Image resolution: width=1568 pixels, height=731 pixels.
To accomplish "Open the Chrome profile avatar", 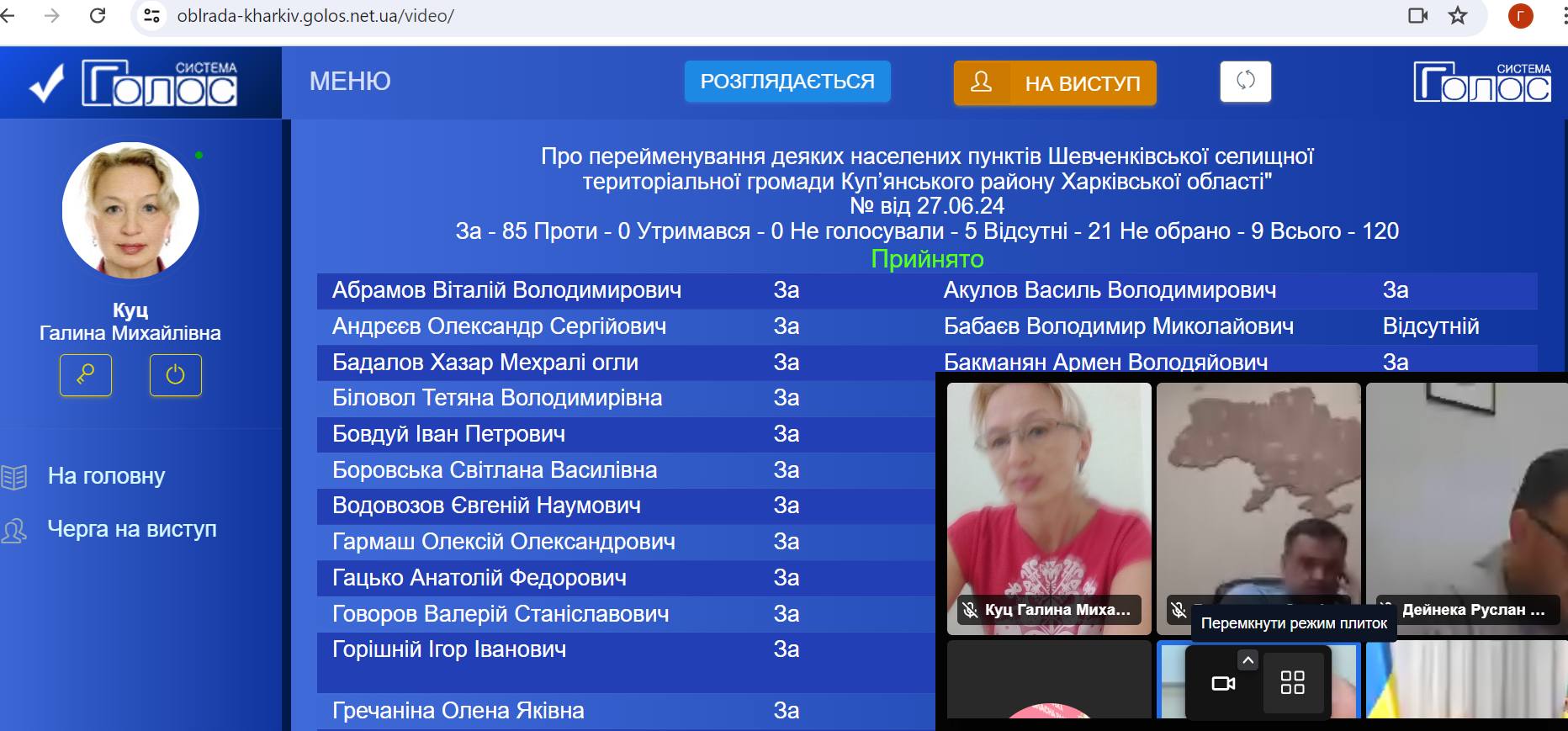I will [1520, 16].
